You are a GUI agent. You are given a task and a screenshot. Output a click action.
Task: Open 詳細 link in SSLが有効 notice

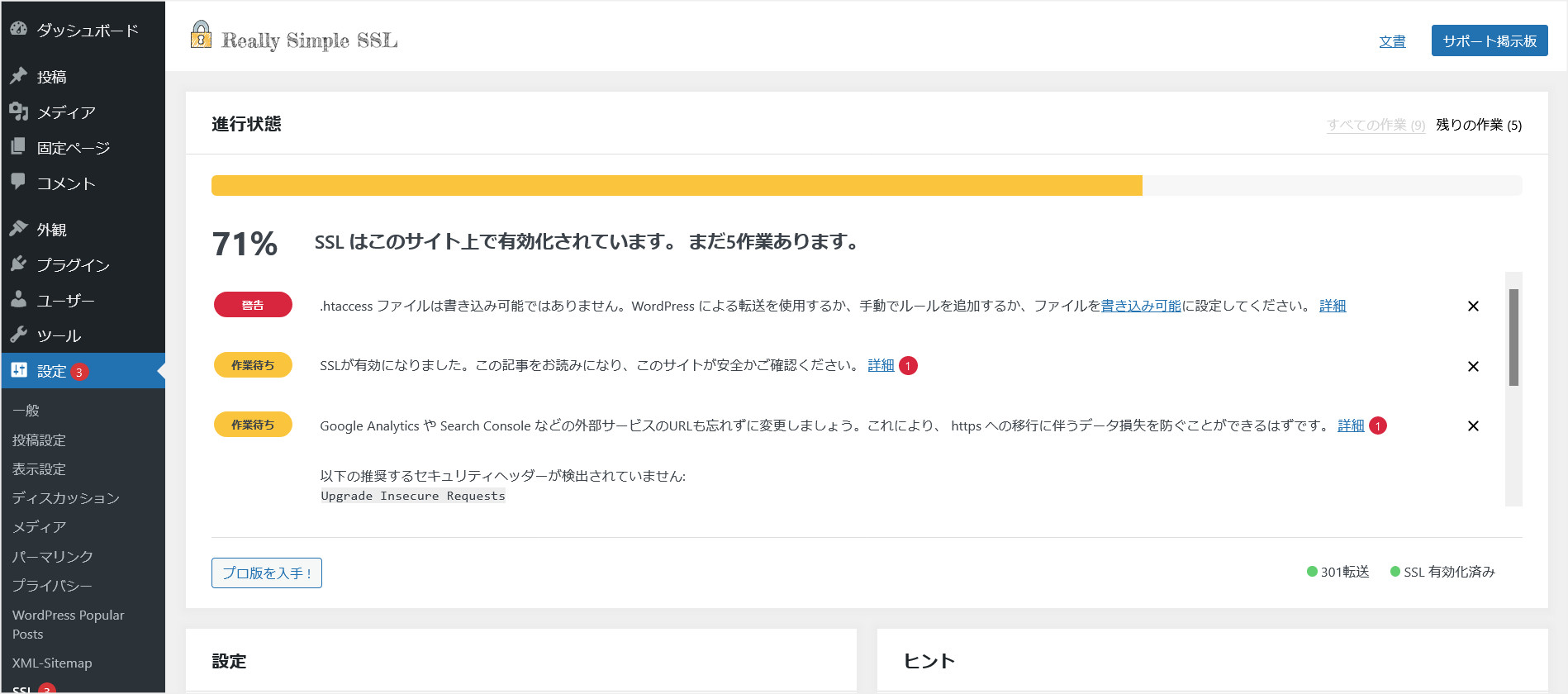coord(881,365)
